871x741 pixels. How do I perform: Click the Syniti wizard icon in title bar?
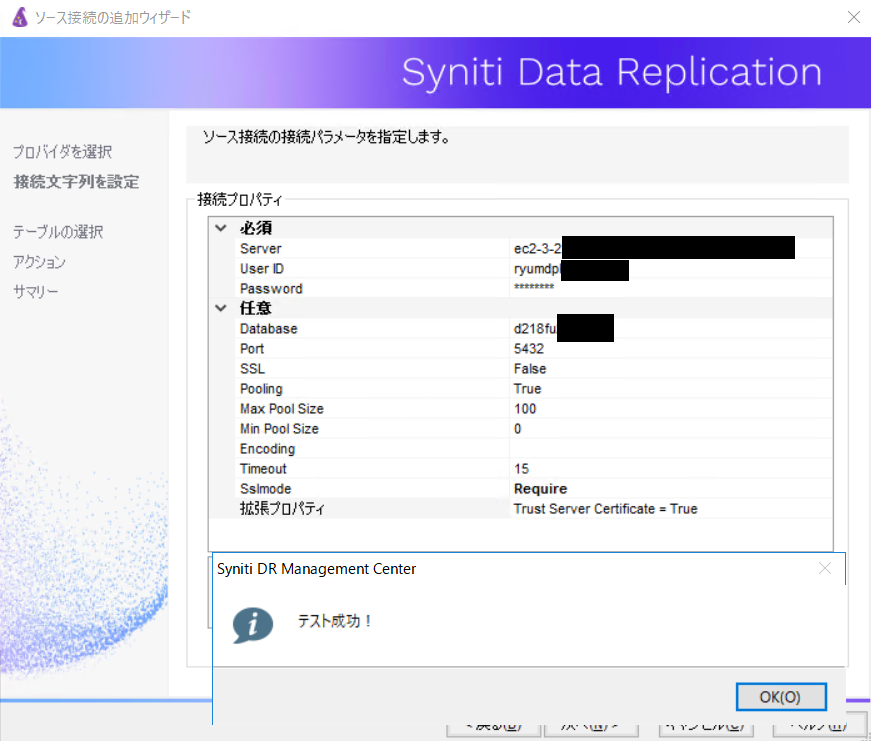tap(19, 18)
